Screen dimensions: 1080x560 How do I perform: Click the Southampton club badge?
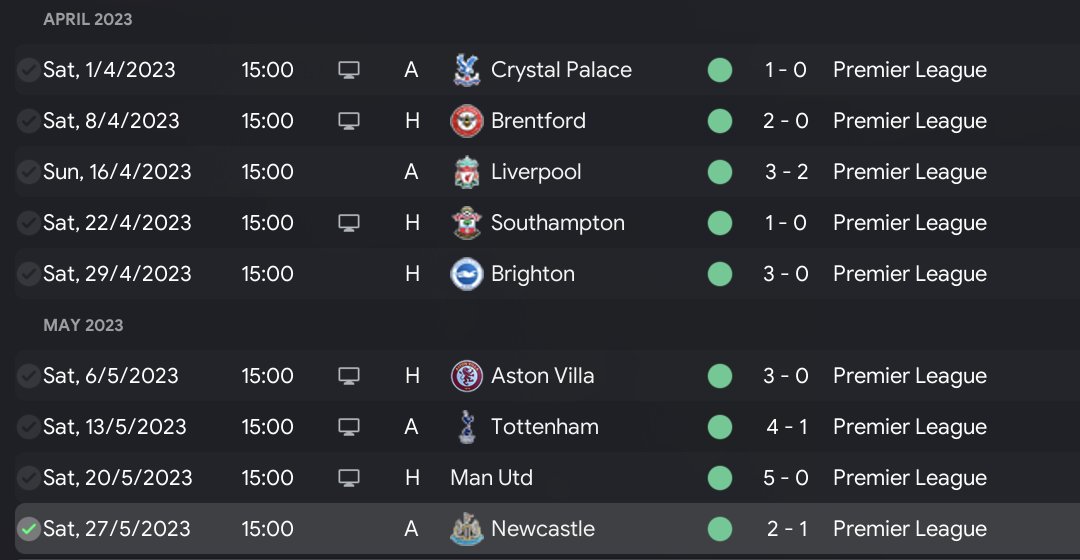(x=466, y=223)
